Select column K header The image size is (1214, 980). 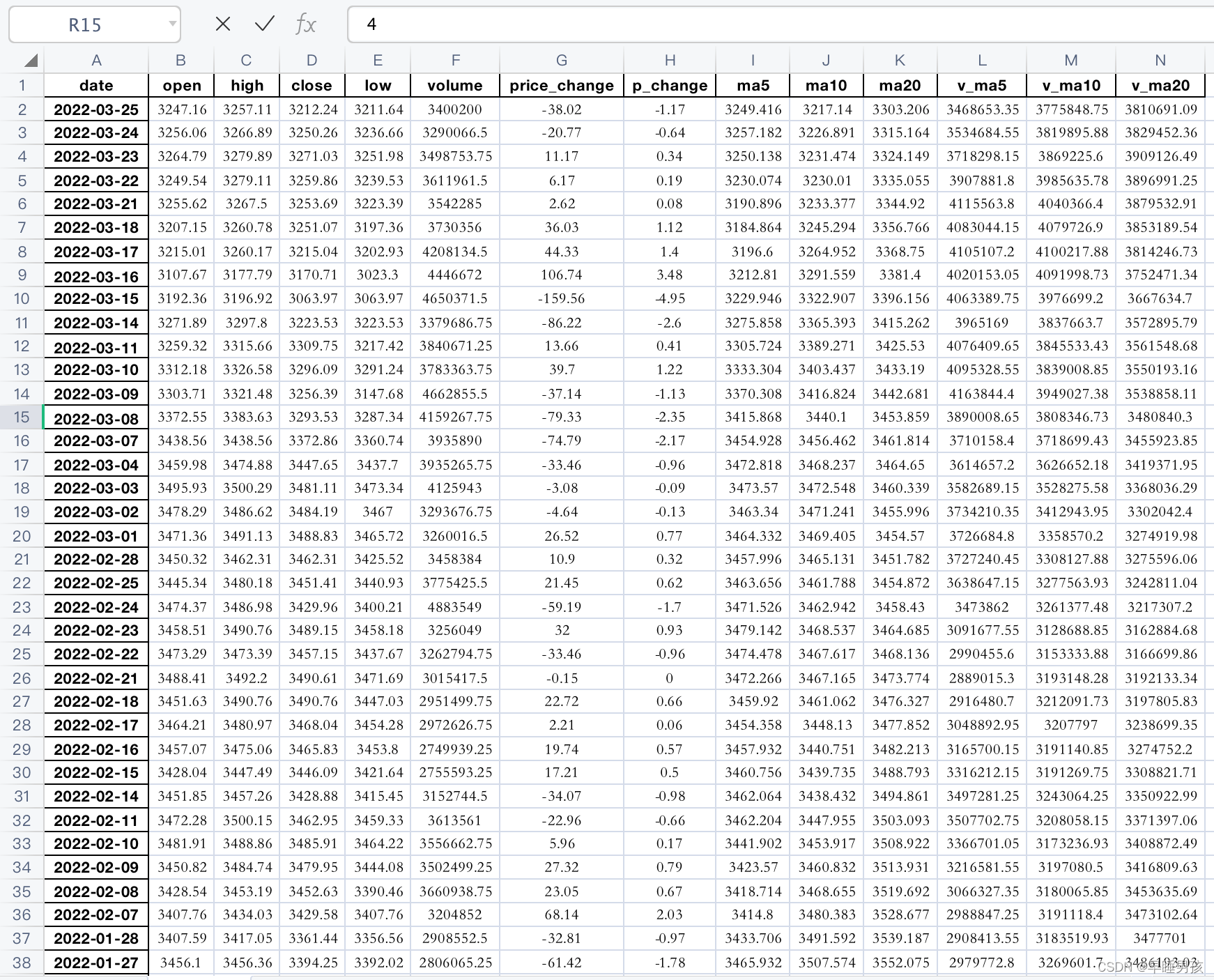click(x=900, y=61)
